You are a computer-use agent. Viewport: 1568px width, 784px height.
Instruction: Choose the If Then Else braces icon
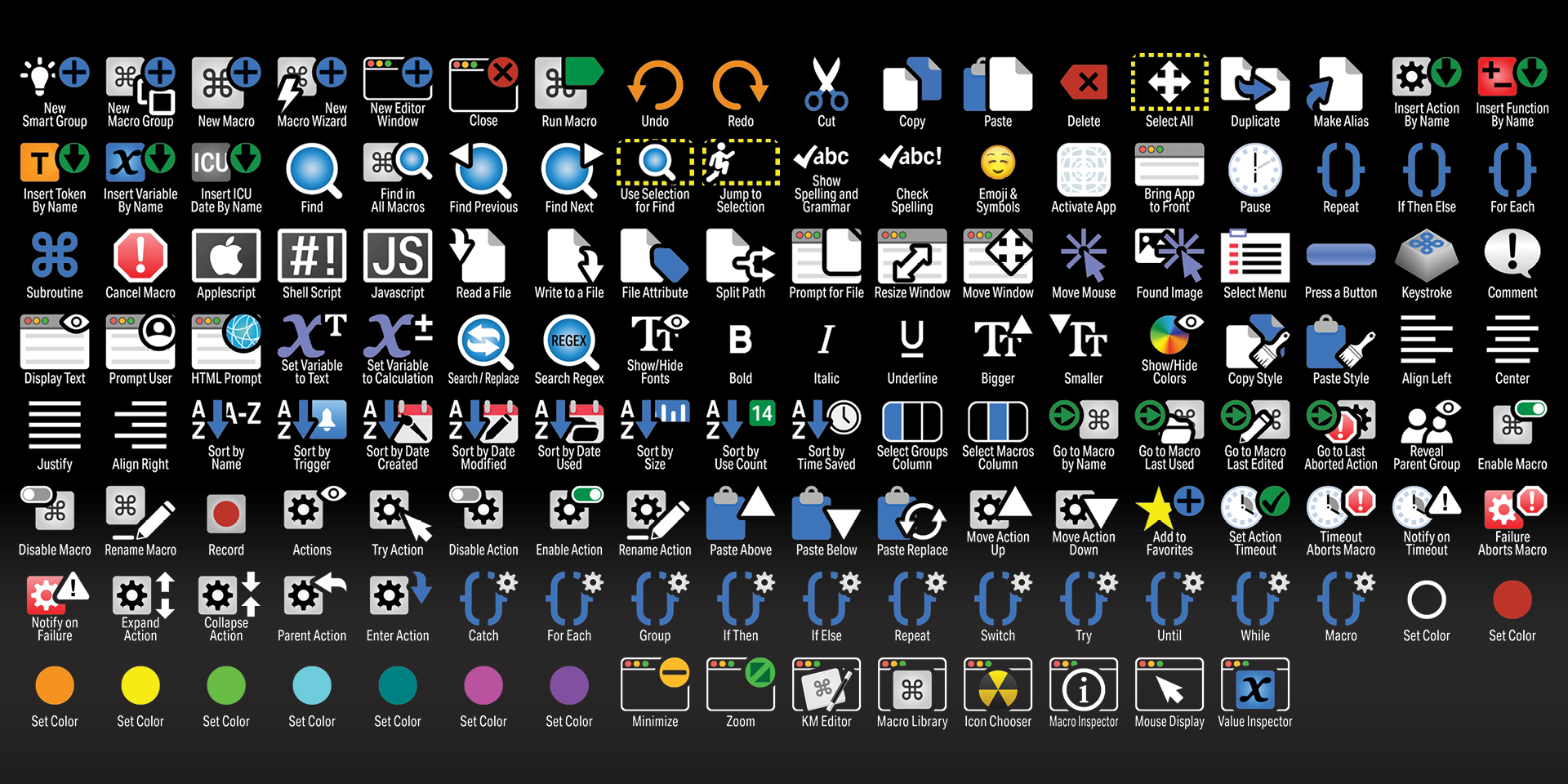click(1427, 170)
